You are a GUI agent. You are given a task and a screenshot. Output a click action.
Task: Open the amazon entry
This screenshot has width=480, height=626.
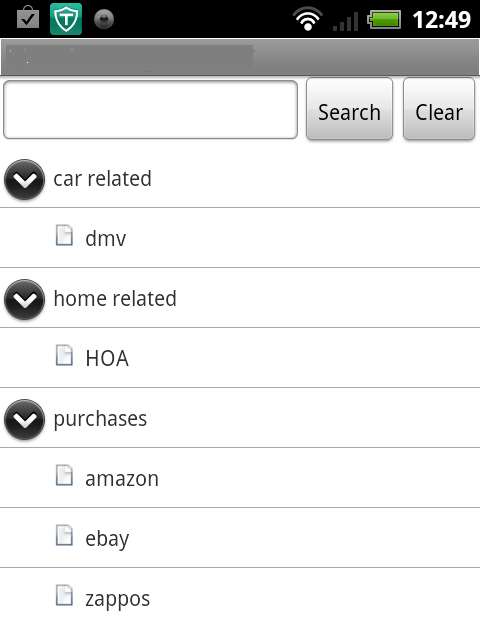[240, 478]
